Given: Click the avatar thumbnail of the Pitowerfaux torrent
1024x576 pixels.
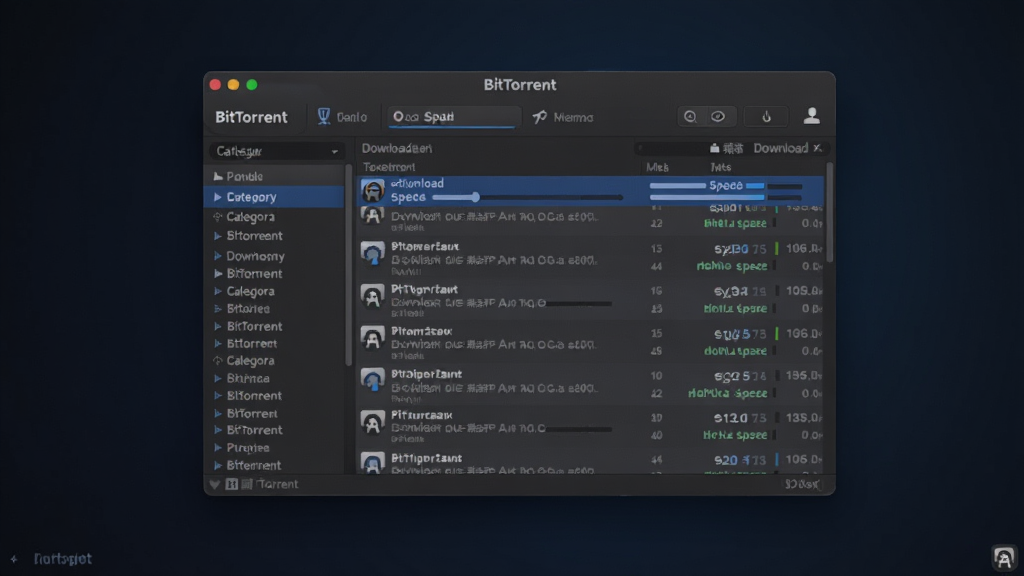Looking at the screenshot, I should coord(373,253).
